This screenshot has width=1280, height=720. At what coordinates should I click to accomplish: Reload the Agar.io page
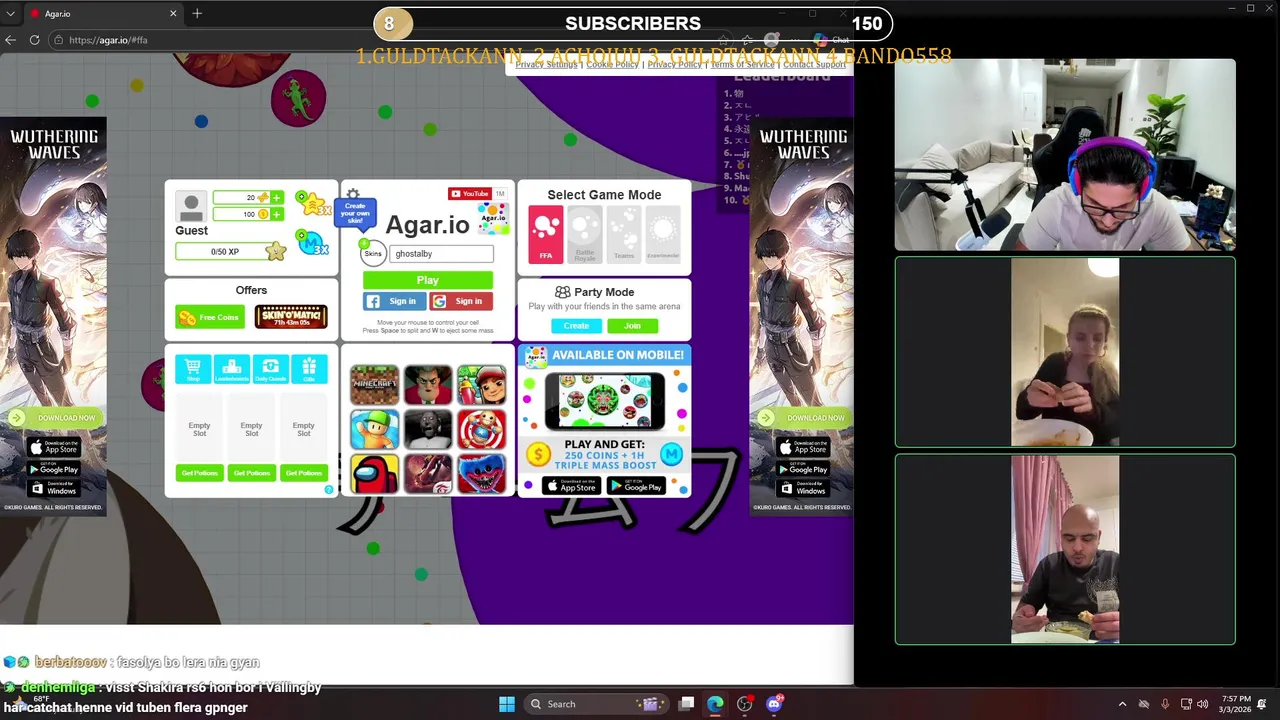(x=34, y=40)
